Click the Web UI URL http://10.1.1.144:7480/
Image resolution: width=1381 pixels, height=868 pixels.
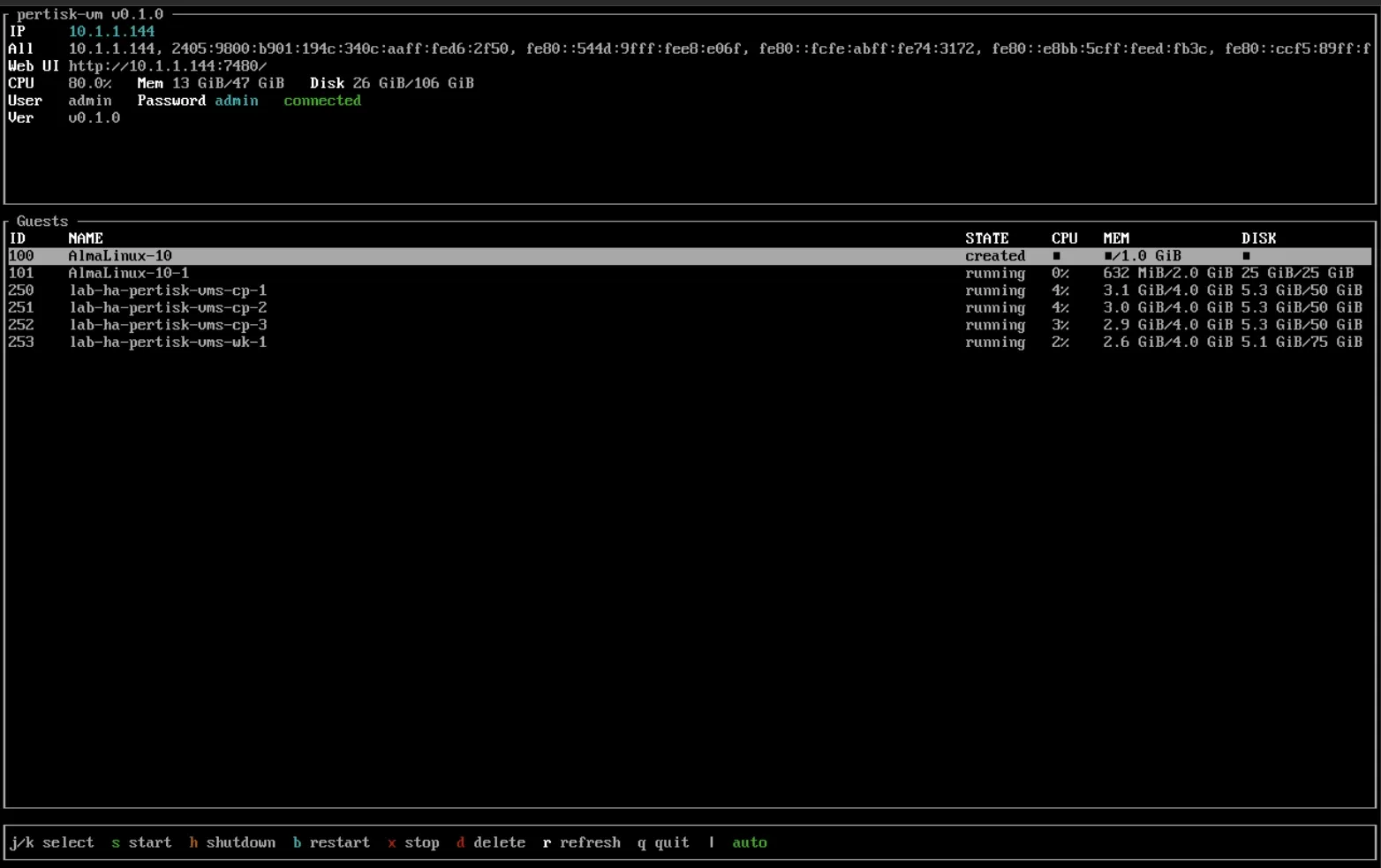tap(168, 66)
